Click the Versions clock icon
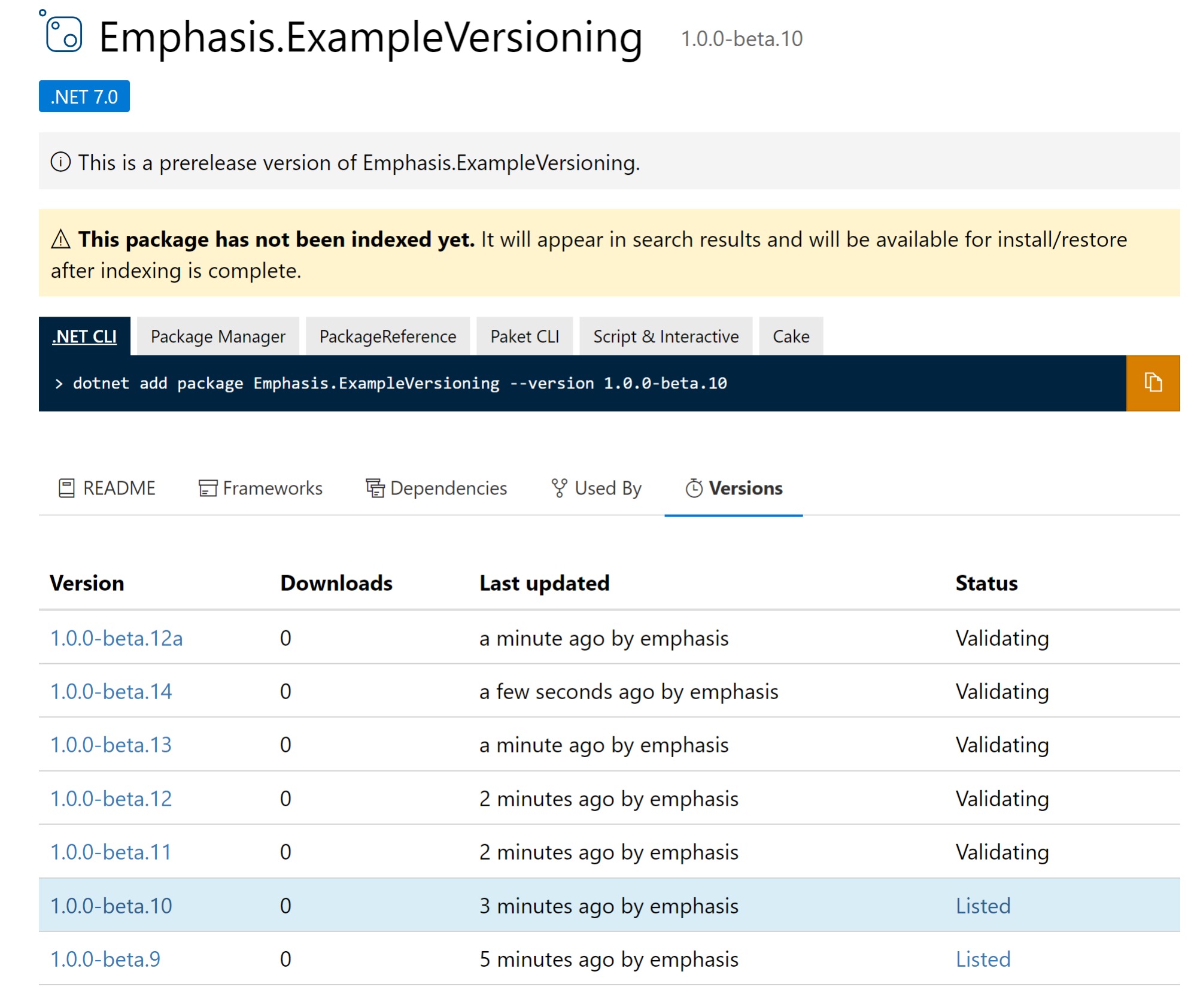The width and height of the screenshot is (1191, 1008). [x=693, y=487]
